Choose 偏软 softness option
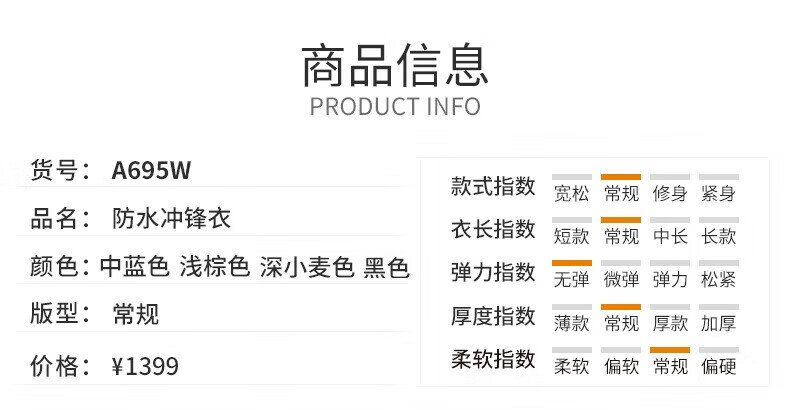This screenshot has width=790, height=410. (x=621, y=367)
